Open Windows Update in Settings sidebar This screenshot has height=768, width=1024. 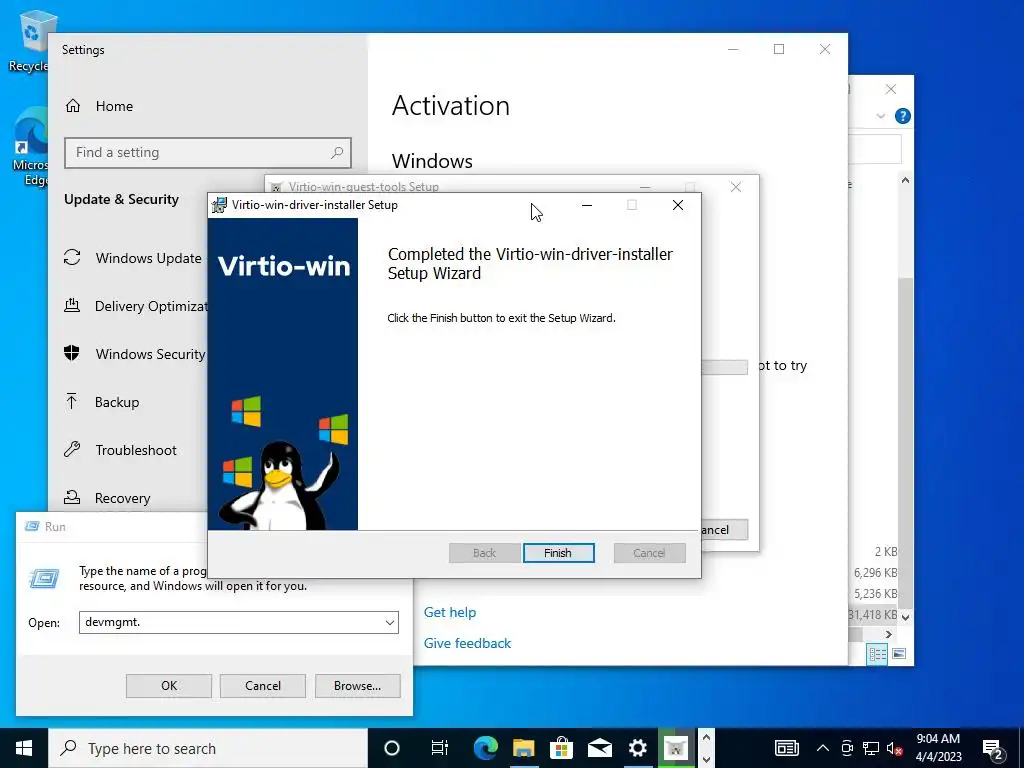click(x=148, y=258)
